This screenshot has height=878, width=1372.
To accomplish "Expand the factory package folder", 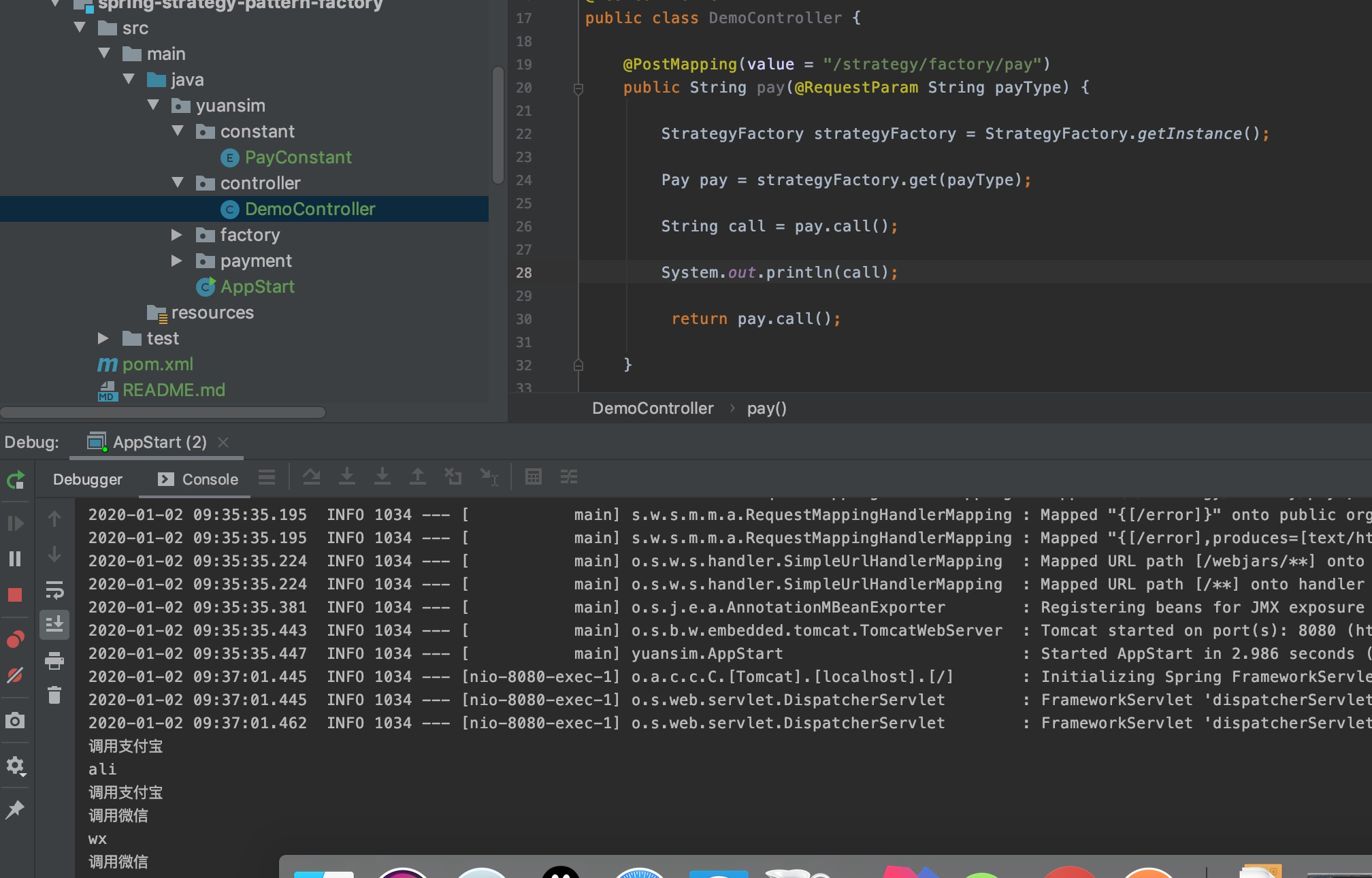I will click(x=176, y=235).
